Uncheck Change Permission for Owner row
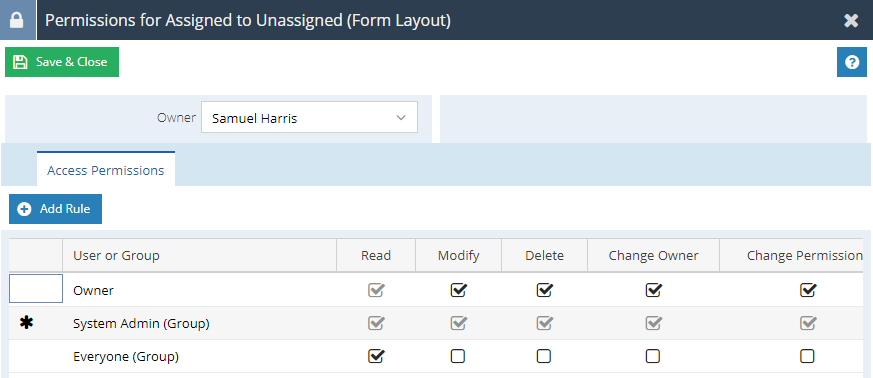 click(808, 290)
